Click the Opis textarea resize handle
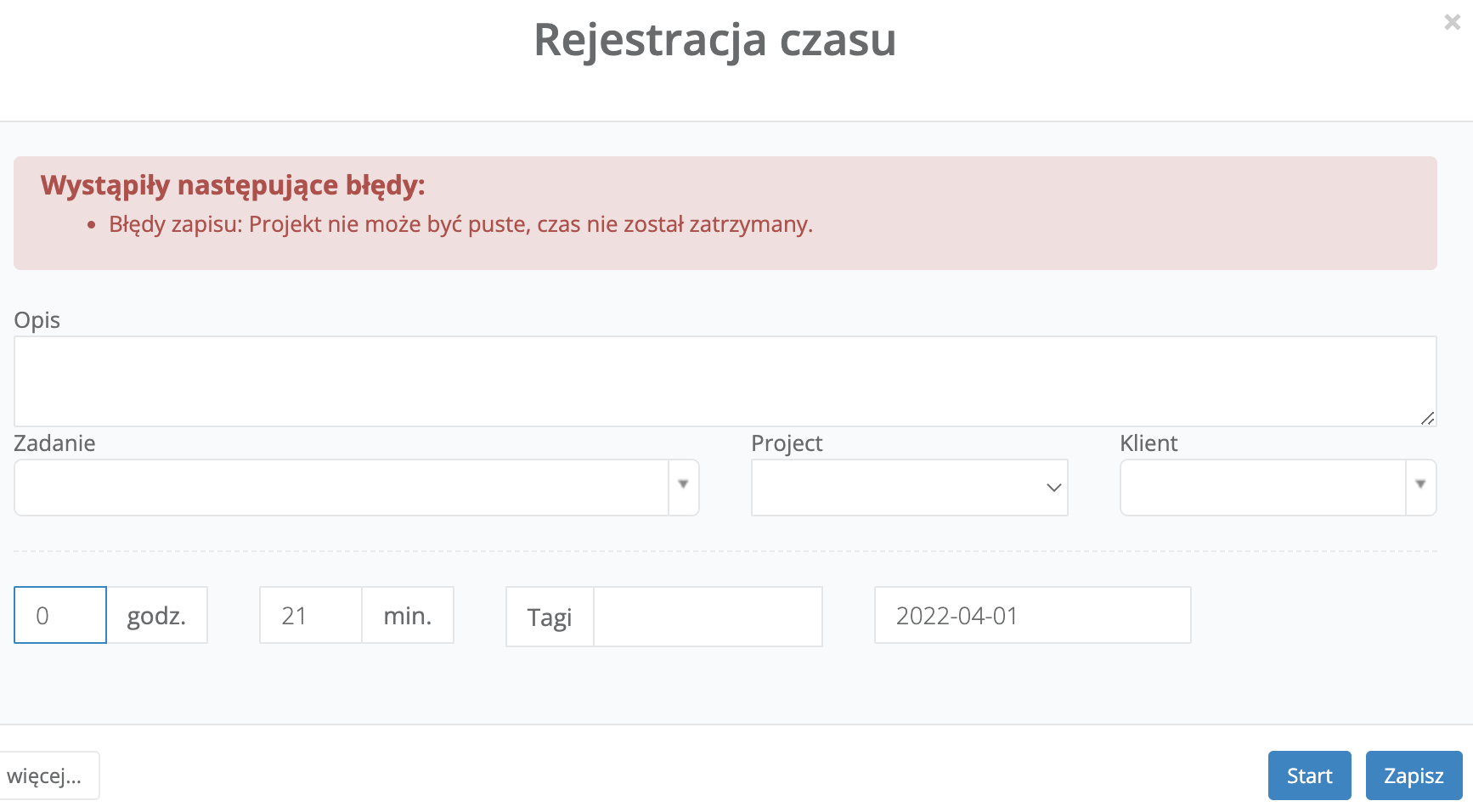Screen dimensions: 1473x812 (x=1427, y=418)
